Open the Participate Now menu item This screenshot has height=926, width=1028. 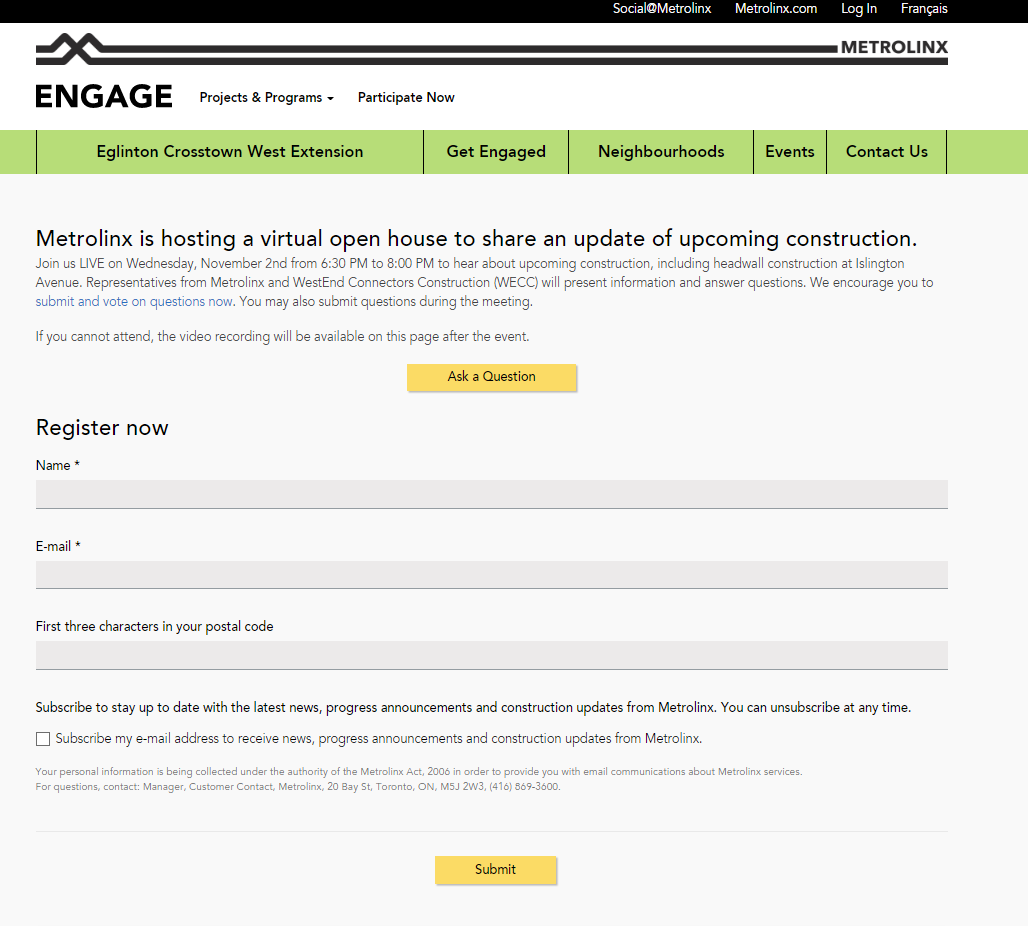coord(406,97)
